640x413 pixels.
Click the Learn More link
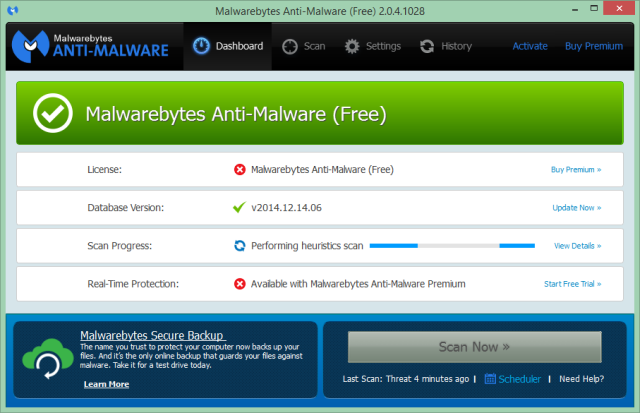tap(107, 384)
